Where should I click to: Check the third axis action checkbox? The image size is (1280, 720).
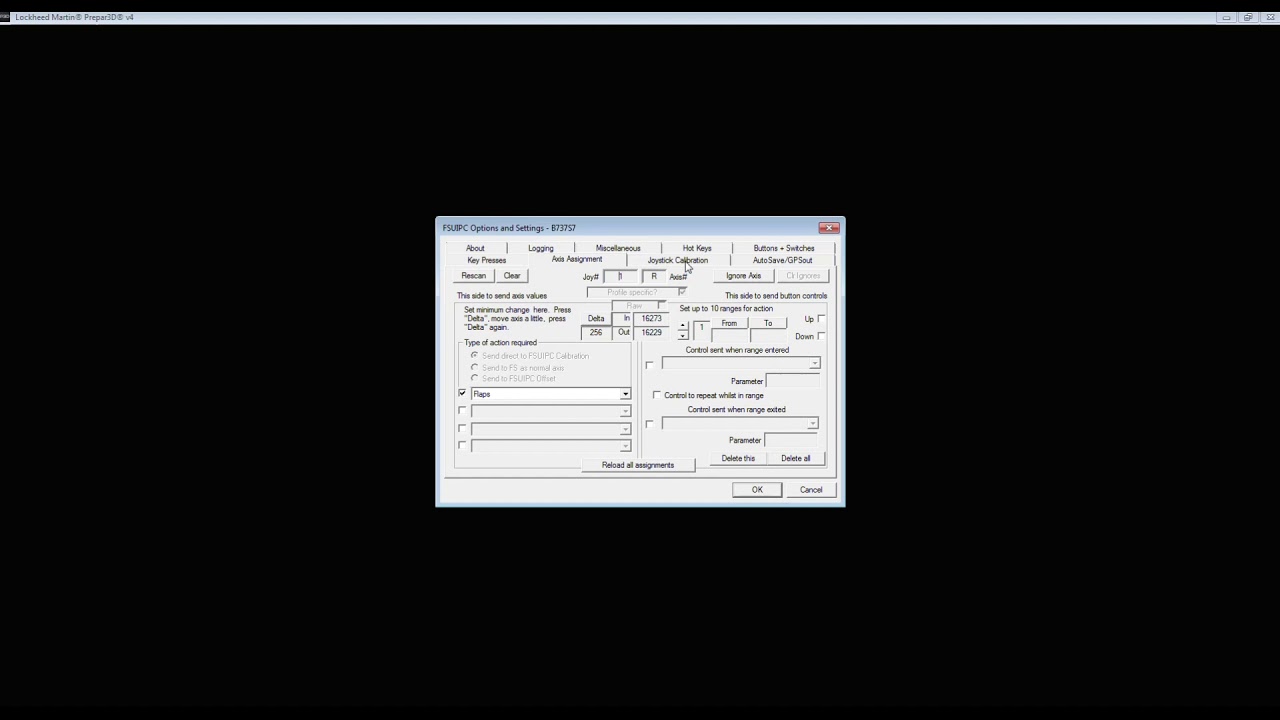click(x=462, y=428)
